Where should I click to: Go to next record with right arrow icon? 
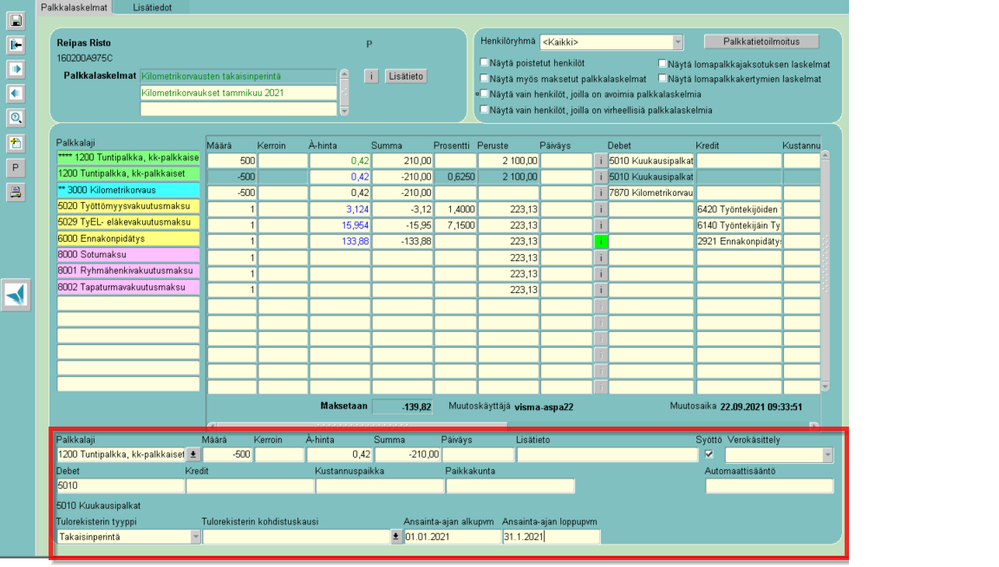point(16,69)
